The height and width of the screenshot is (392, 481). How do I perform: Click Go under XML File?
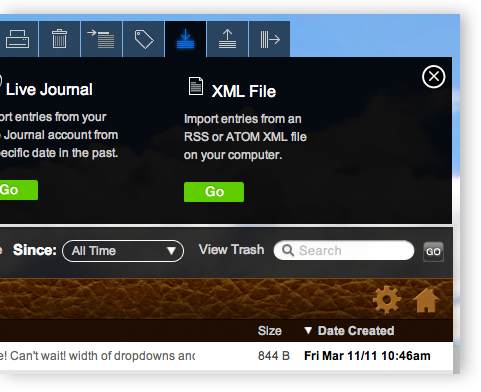click(x=214, y=192)
